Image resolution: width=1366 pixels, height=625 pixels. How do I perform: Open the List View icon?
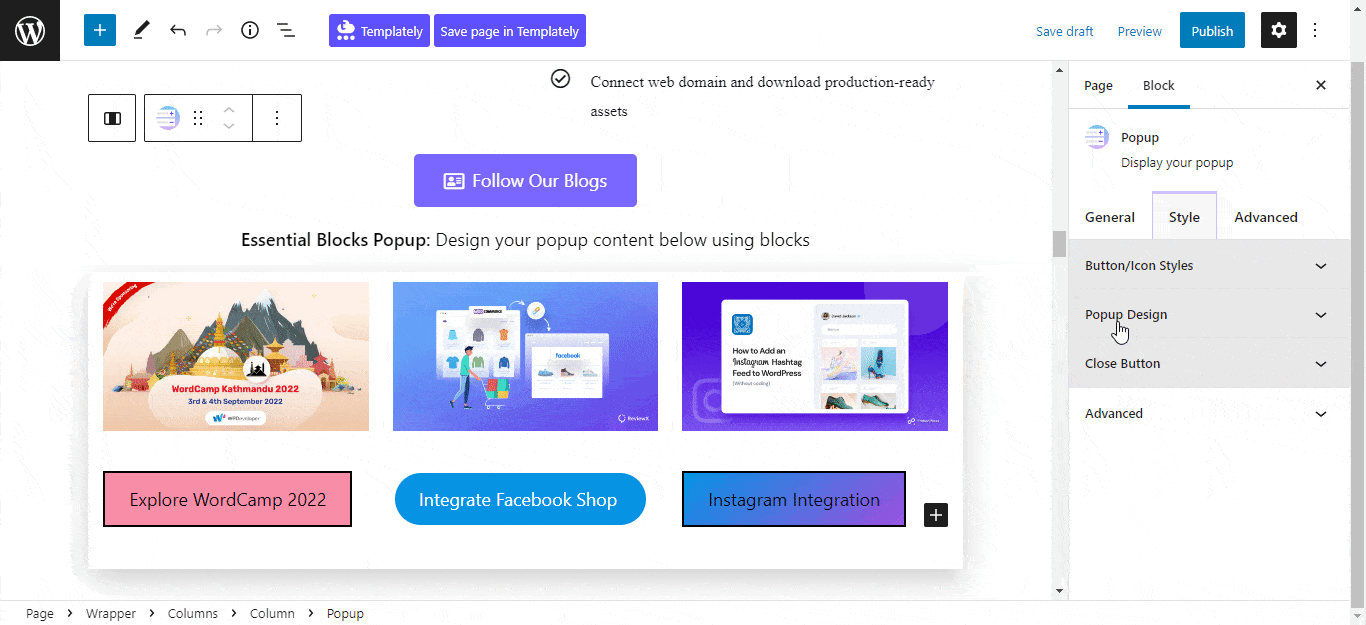tap(286, 30)
